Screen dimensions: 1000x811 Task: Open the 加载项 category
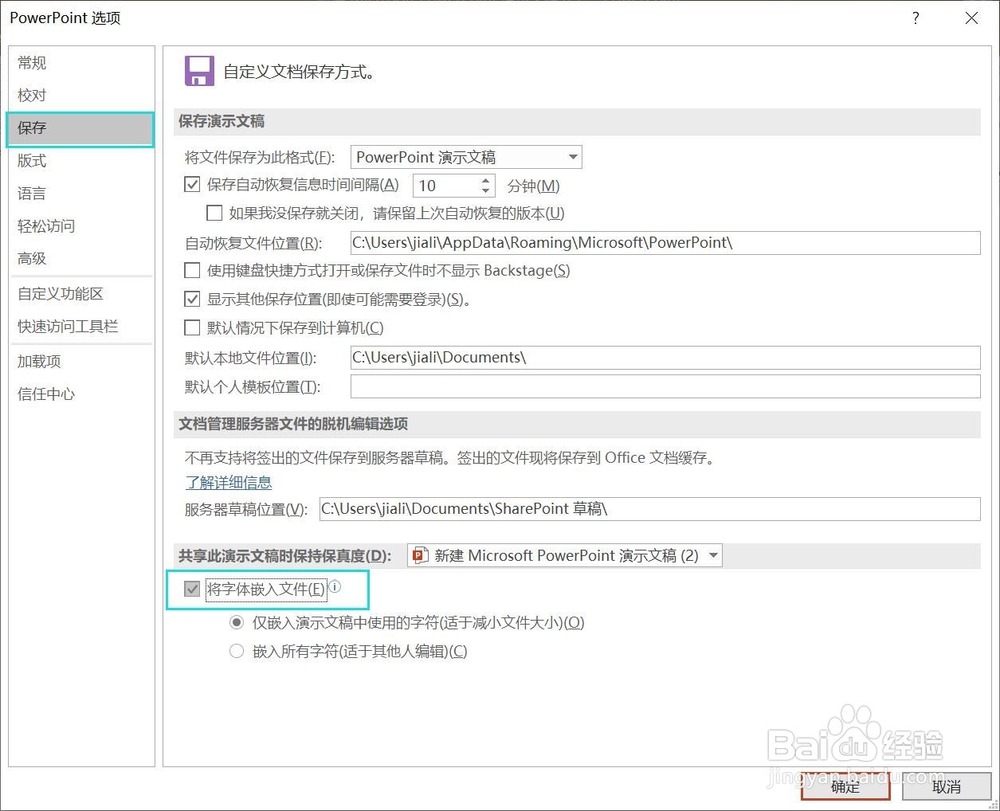pyautogui.click(x=39, y=362)
